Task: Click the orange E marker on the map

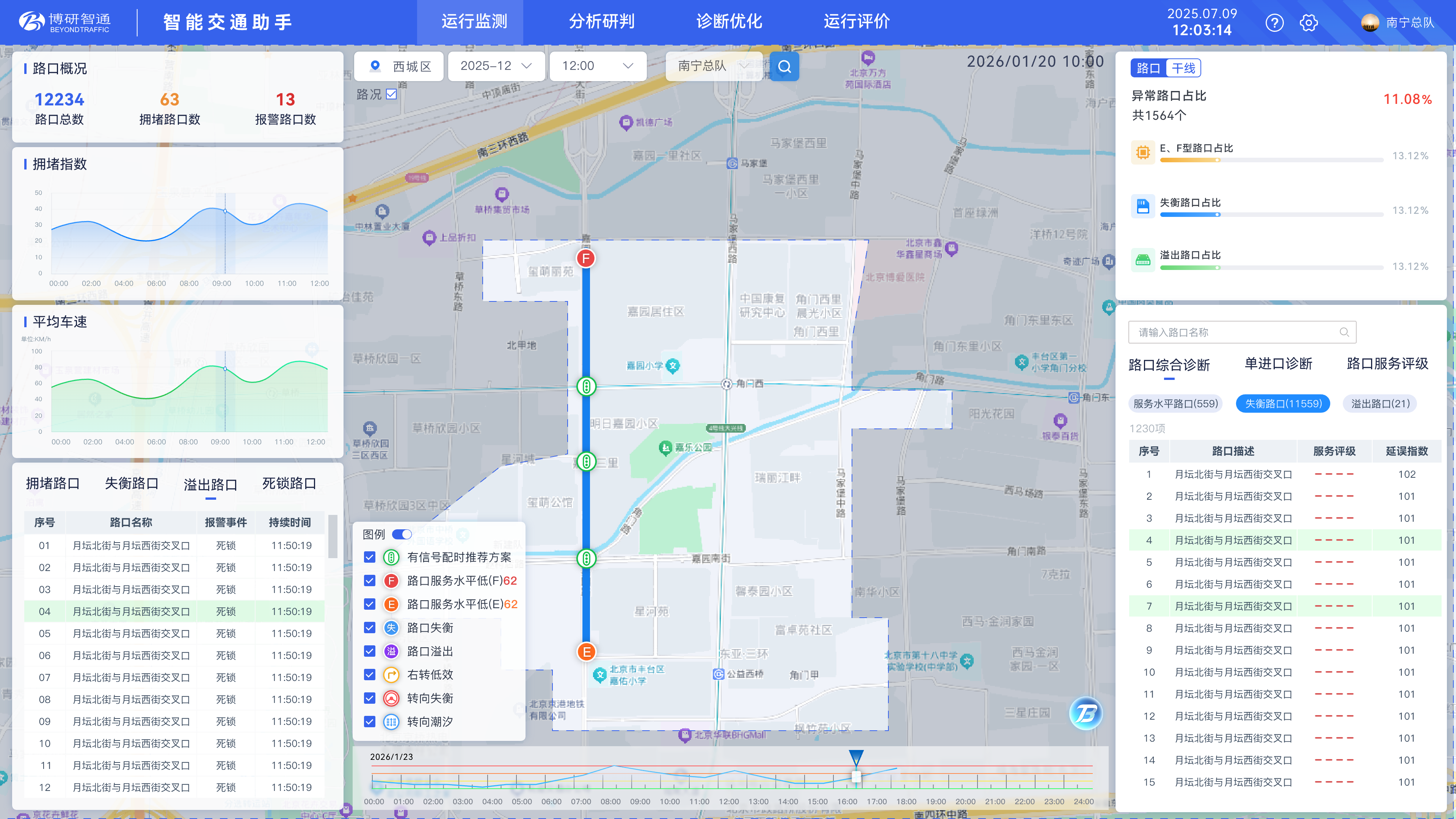Action: [587, 652]
